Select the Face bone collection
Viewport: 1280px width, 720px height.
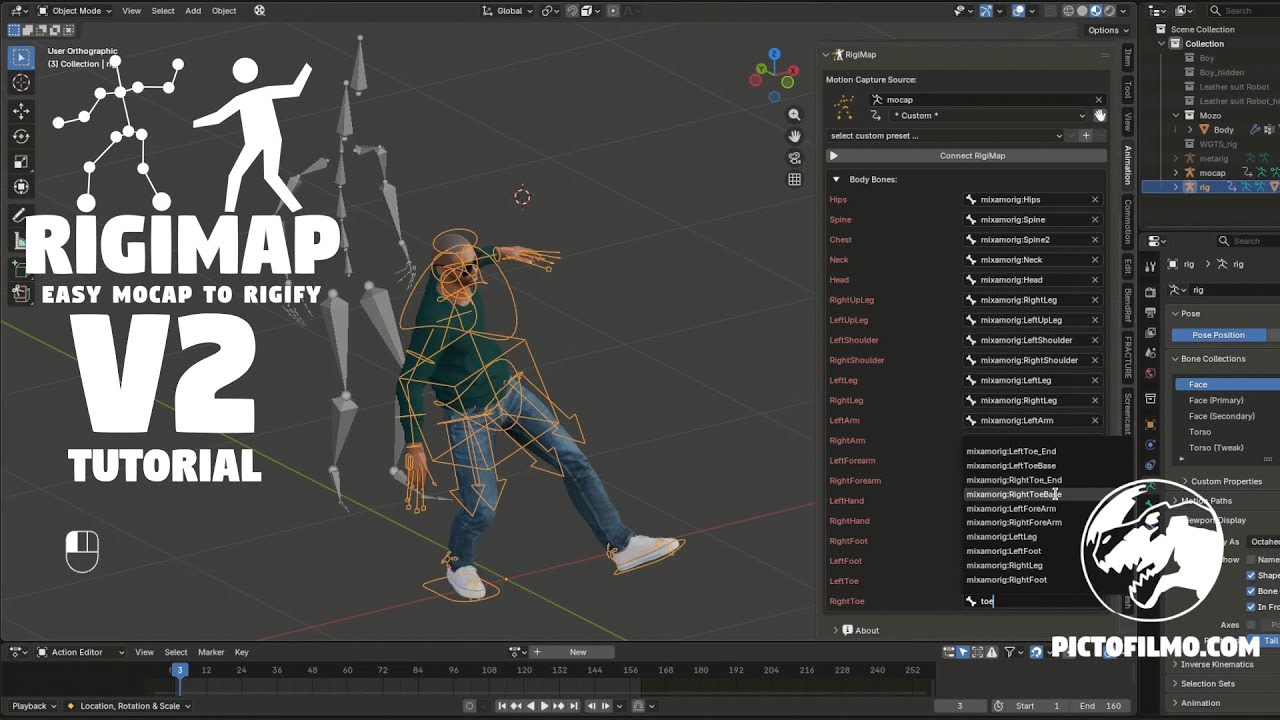(x=1226, y=385)
